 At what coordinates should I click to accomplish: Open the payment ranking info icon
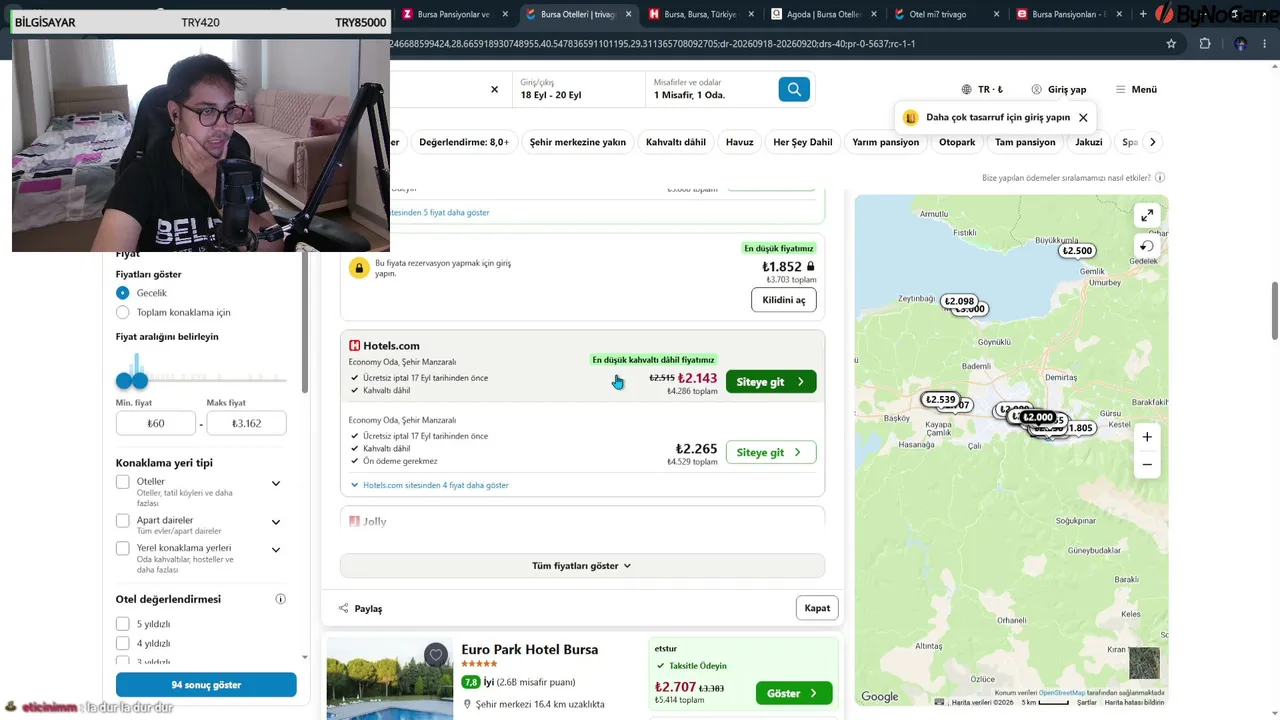click(1160, 178)
